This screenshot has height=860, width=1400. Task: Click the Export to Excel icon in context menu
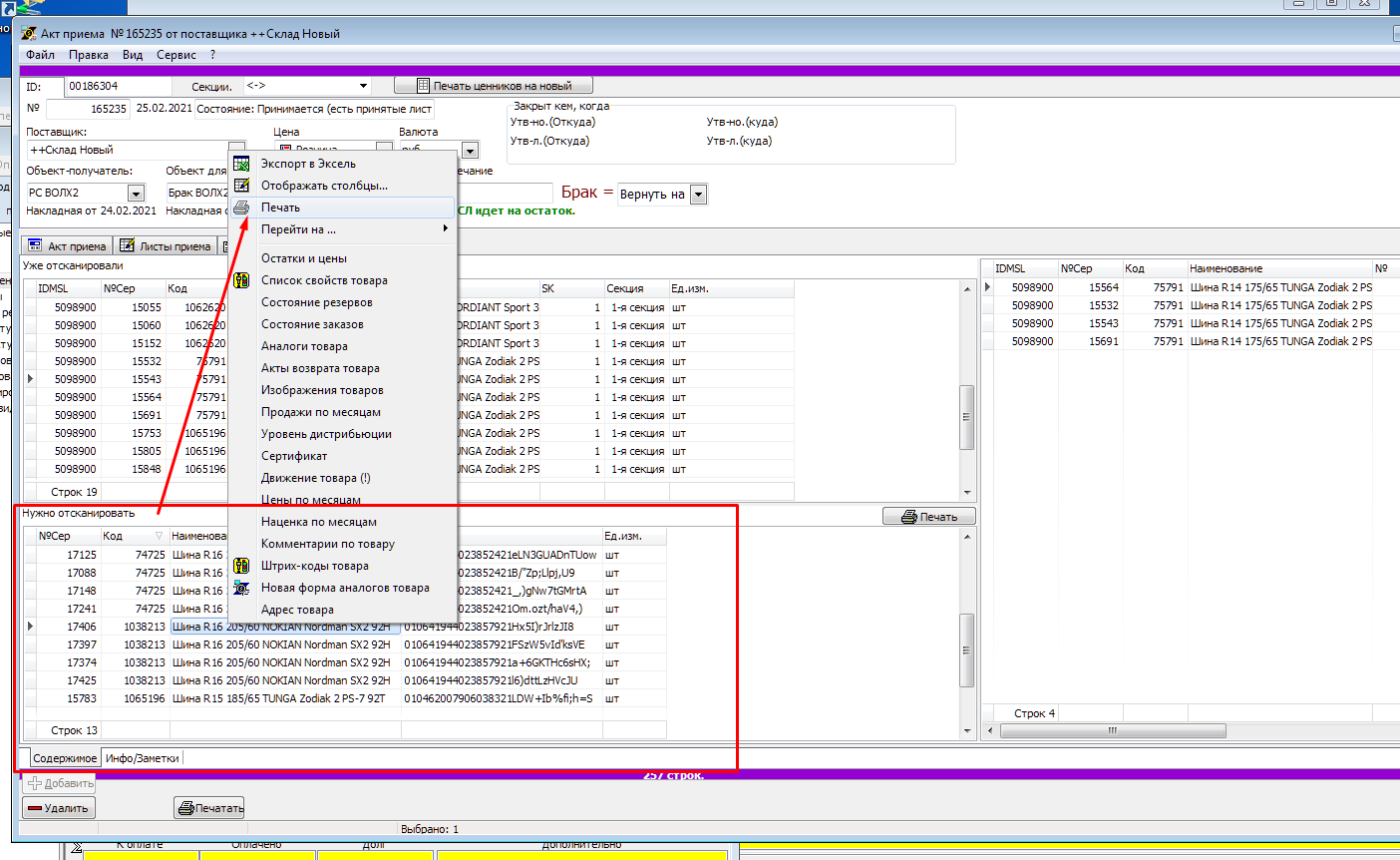coord(241,164)
